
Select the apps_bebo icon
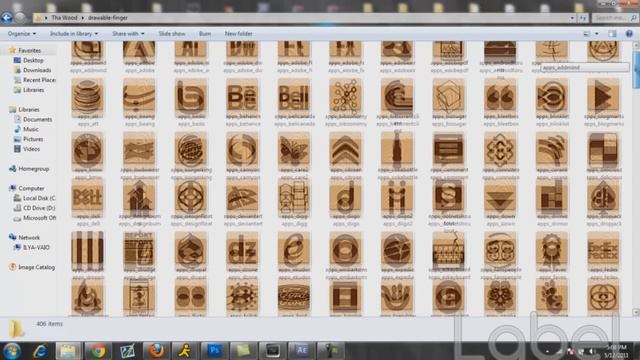tap(191, 97)
